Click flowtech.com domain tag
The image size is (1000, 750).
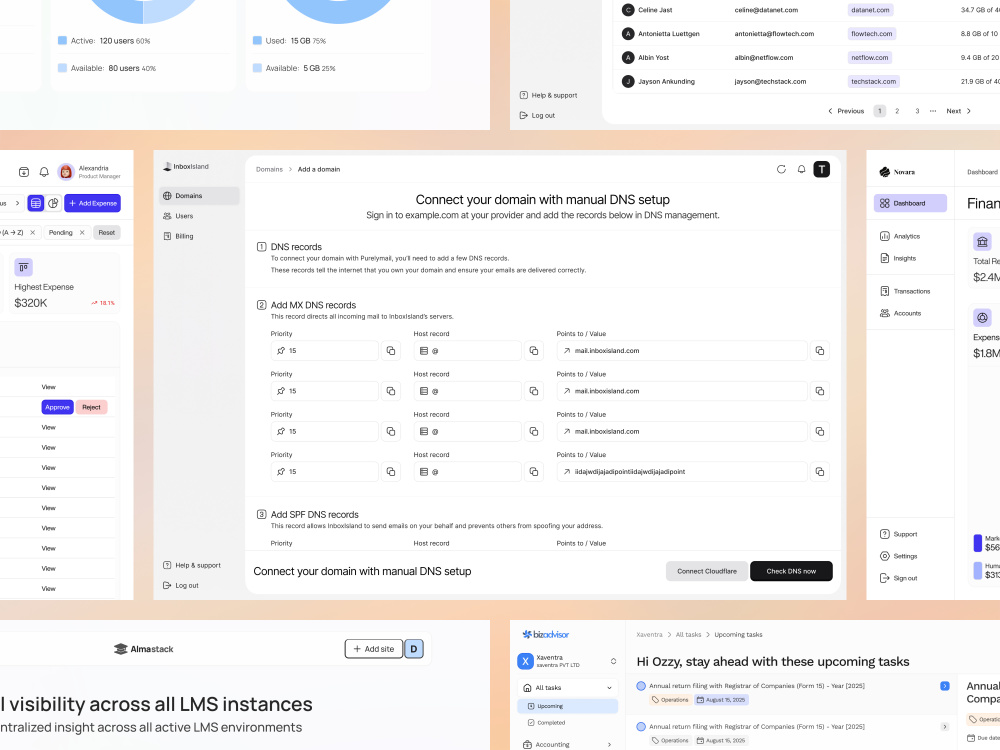click(871, 34)
